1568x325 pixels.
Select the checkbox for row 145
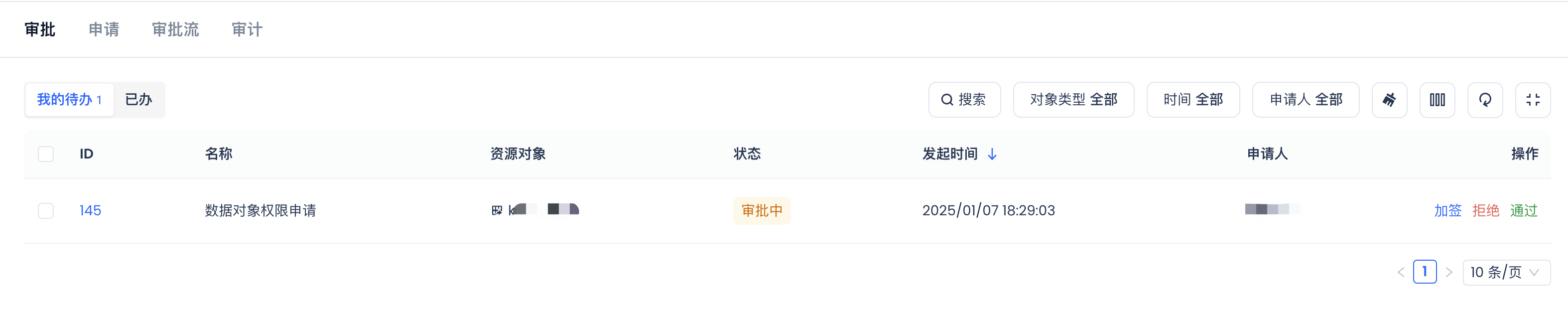click(46, 210)
